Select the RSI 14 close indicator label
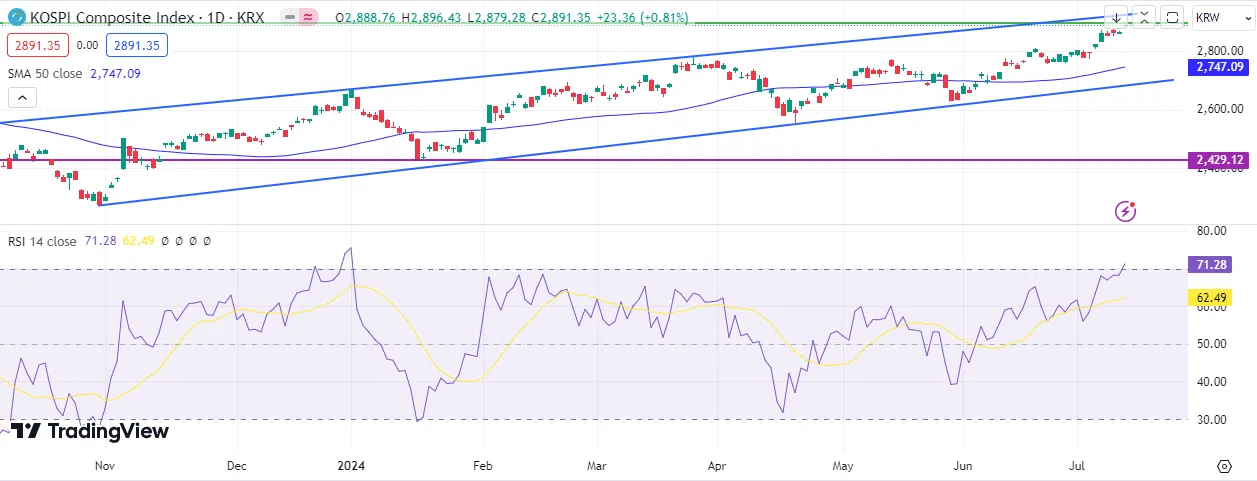This screenshot has width=1257, height=481. tap(41, 241)
